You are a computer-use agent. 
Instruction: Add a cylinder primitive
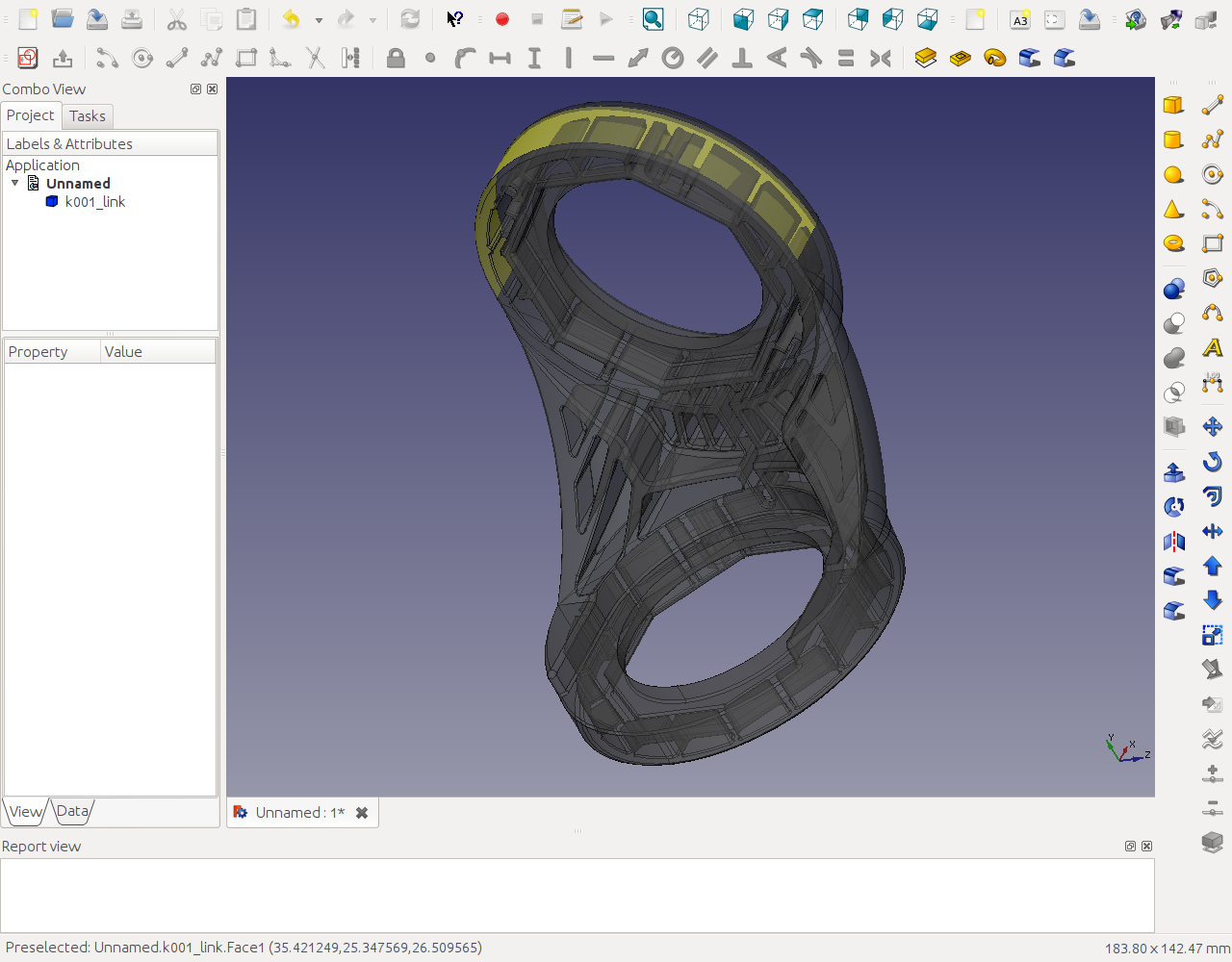tap(1172, 139)
